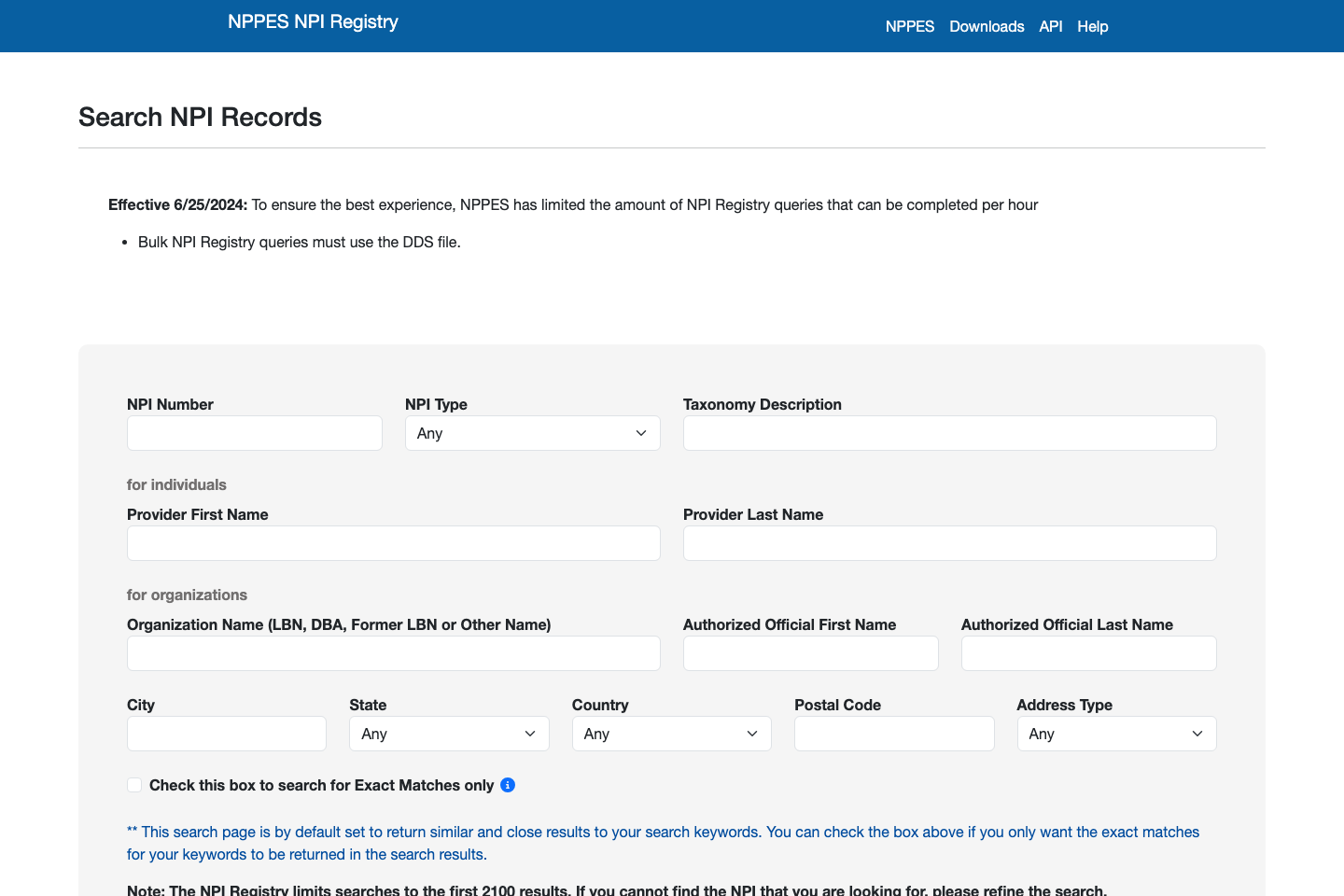Image resolution: width=1344 pixels, height=896 pixels.
Task: Click the Provider First Name field
Action: point(393,542)
